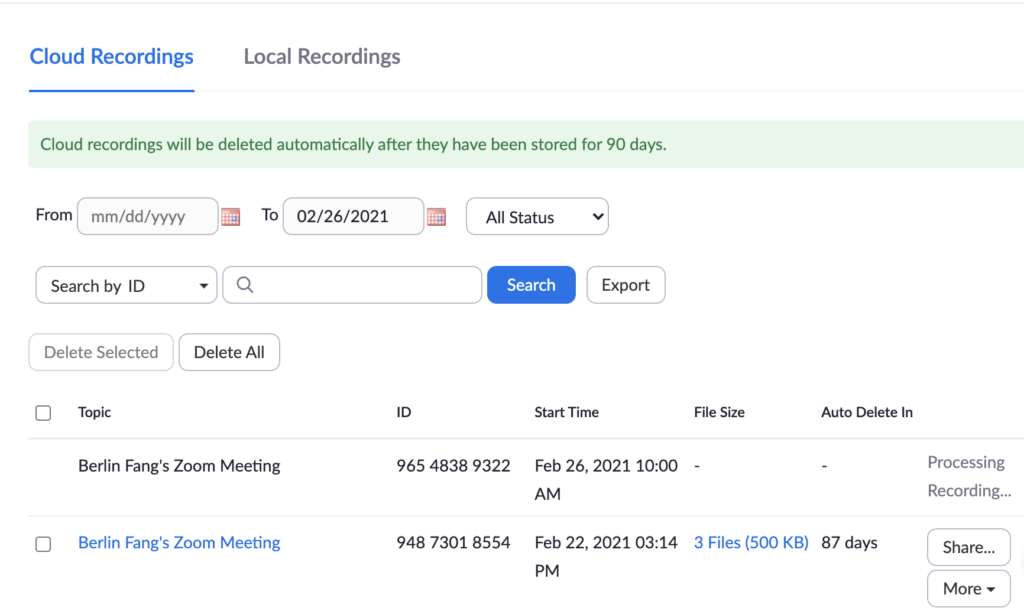This screenshot has width=1024, height=611.
Task: Open the 3 Files (500 KB) link
Action: (x=751, y=543)
